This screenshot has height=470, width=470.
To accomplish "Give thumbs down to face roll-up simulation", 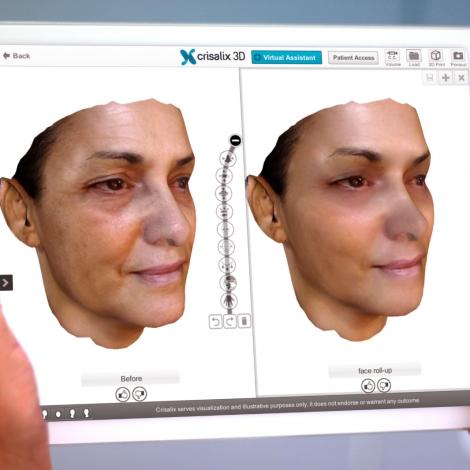I will coord(384,386).
